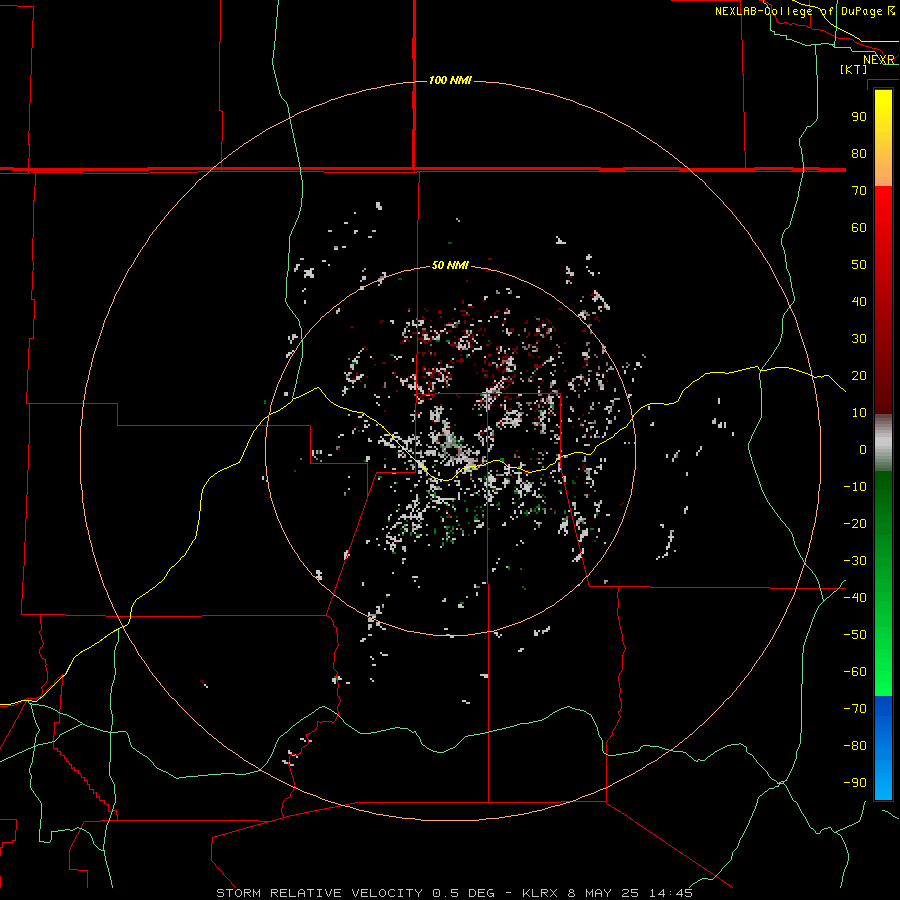Click the STORM RELATIVE VELOCITY caption text
The image size is (900, 900).
(x=321, y=893)
